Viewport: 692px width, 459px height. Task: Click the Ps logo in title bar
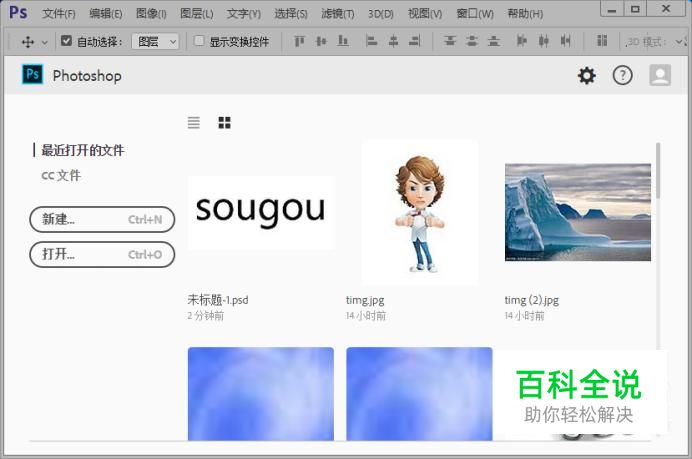point(18,12)
